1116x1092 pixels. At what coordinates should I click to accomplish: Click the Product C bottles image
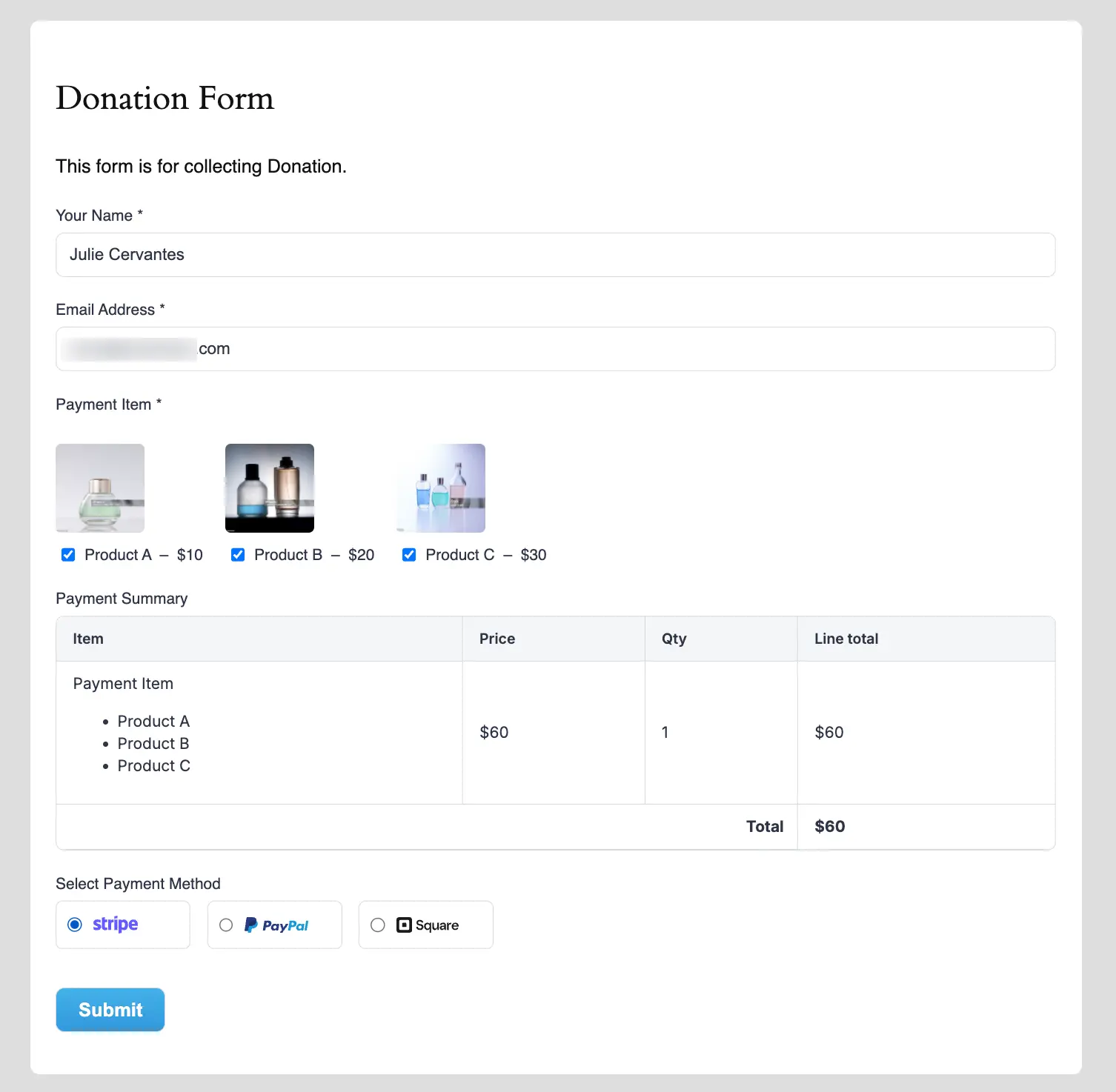(x=440, y=487)
